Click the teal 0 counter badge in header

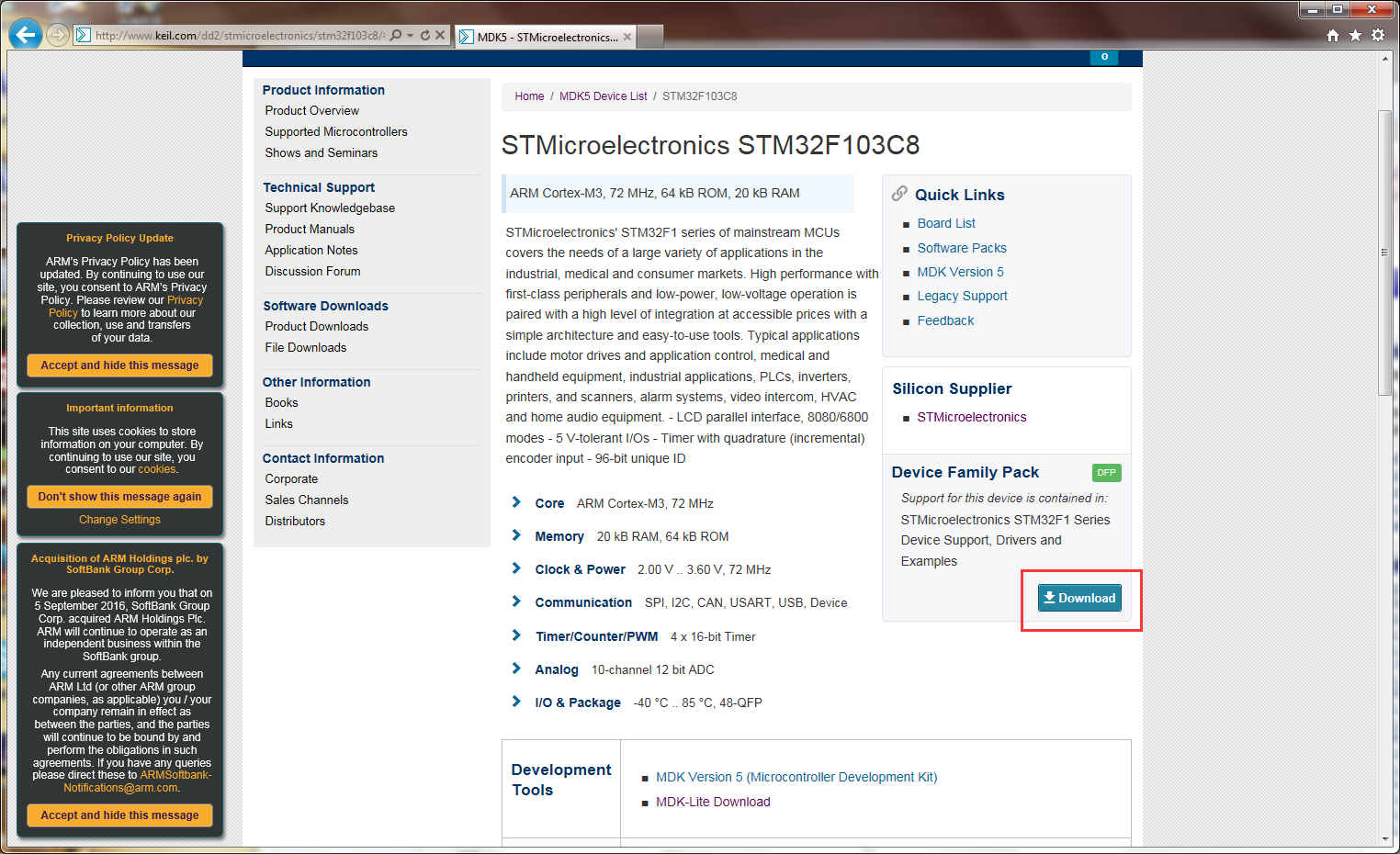tap(1104, 57)
